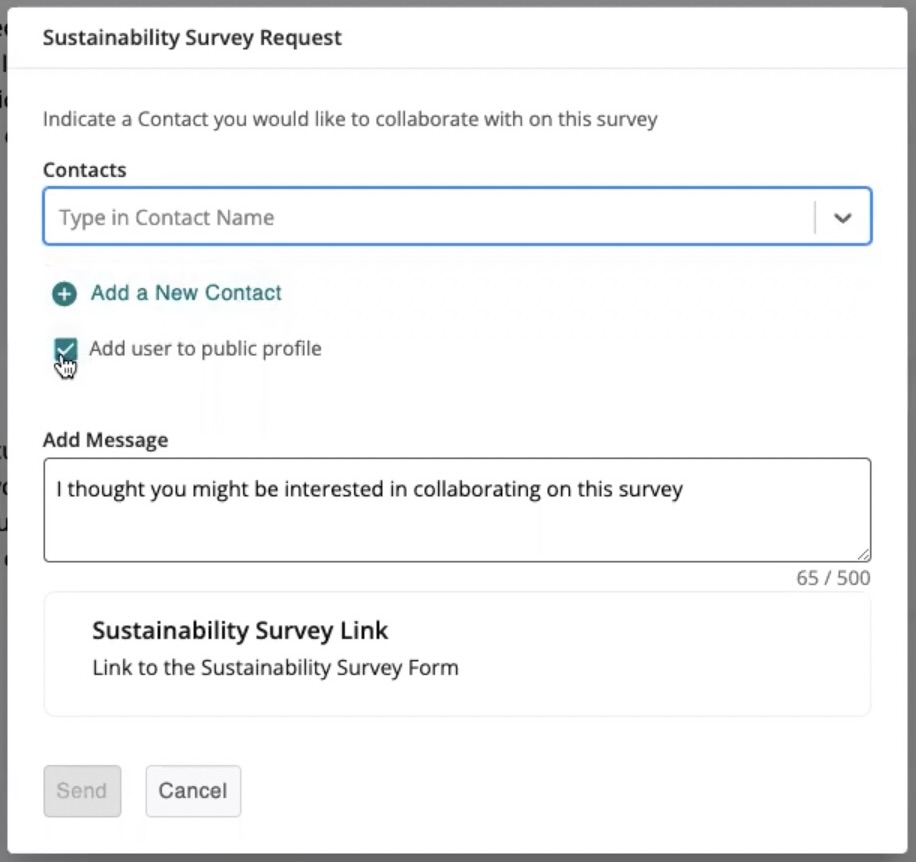Place cursor after the word survey in message
Screen dimensions: 916x862
click(685, 490)
